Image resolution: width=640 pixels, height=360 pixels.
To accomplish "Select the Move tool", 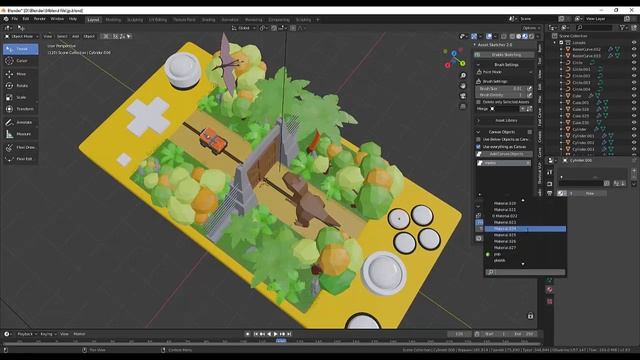I will click(x=20, y=74).
